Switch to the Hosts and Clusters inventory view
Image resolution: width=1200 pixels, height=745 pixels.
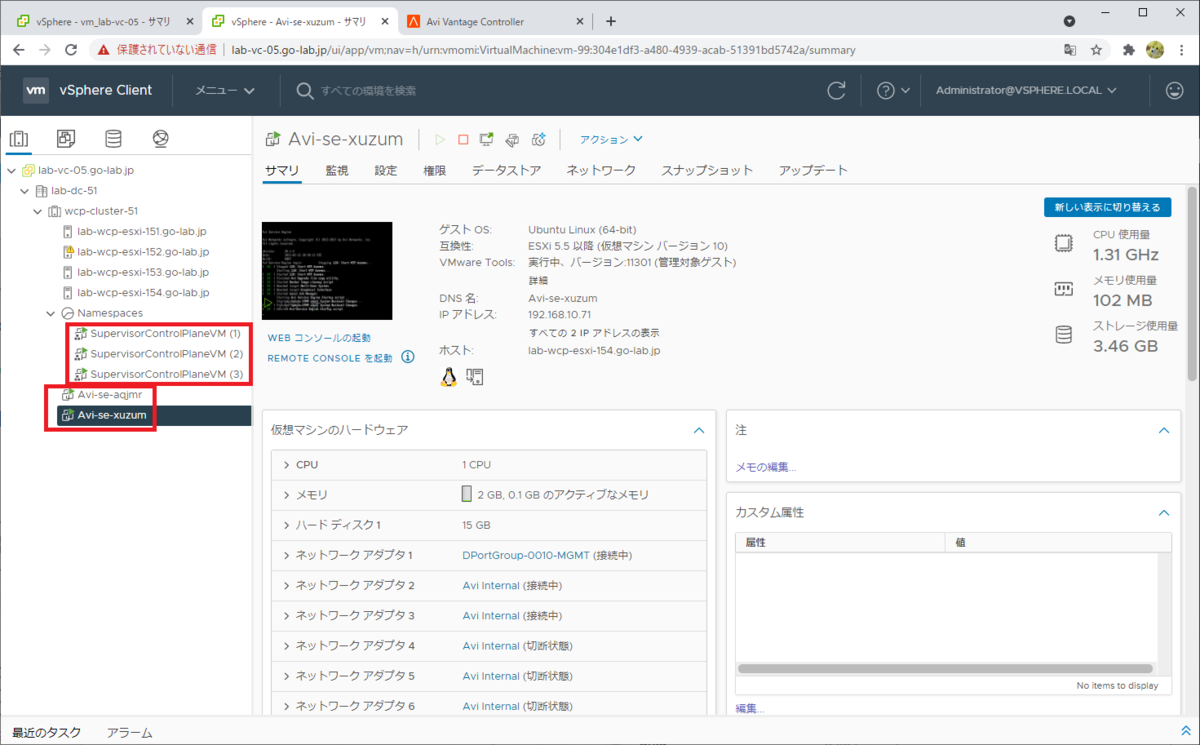click(19, 138)
